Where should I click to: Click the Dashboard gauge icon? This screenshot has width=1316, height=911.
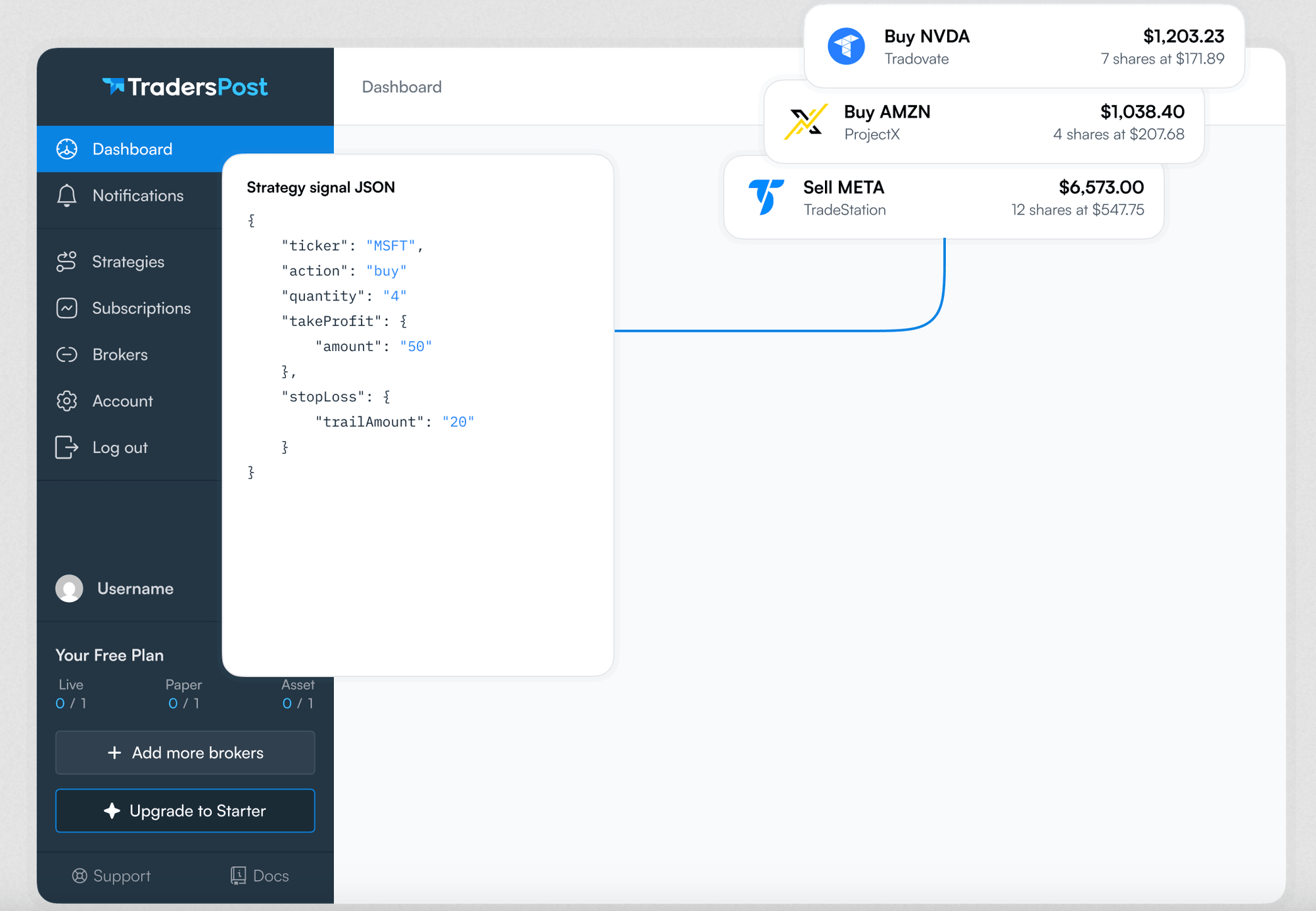pos(67,149)
